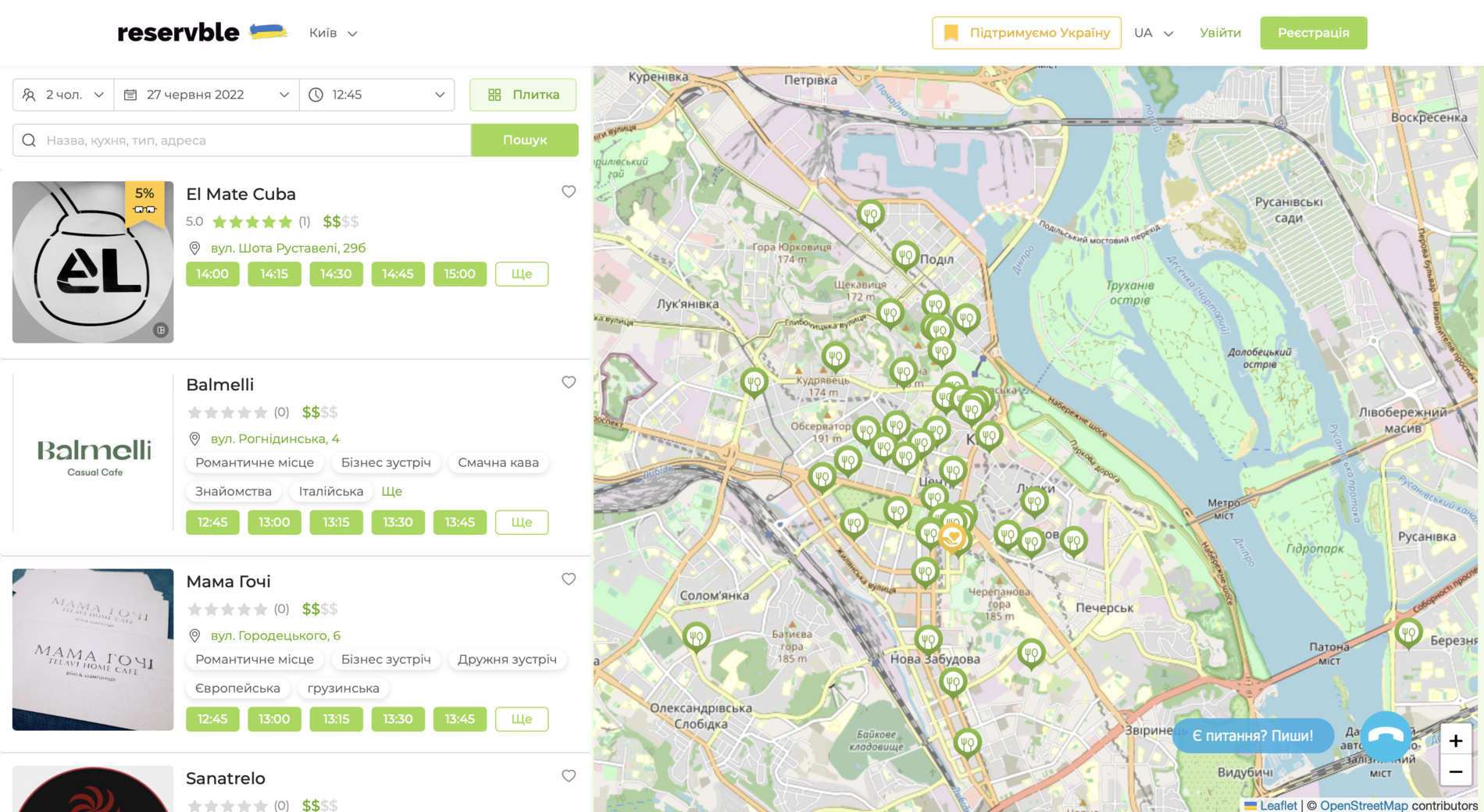Image resolution: width=1484 pixels, height=812 pixels.
Task: Book El Mate Cuba at 14:45
Action: [398, 274]
